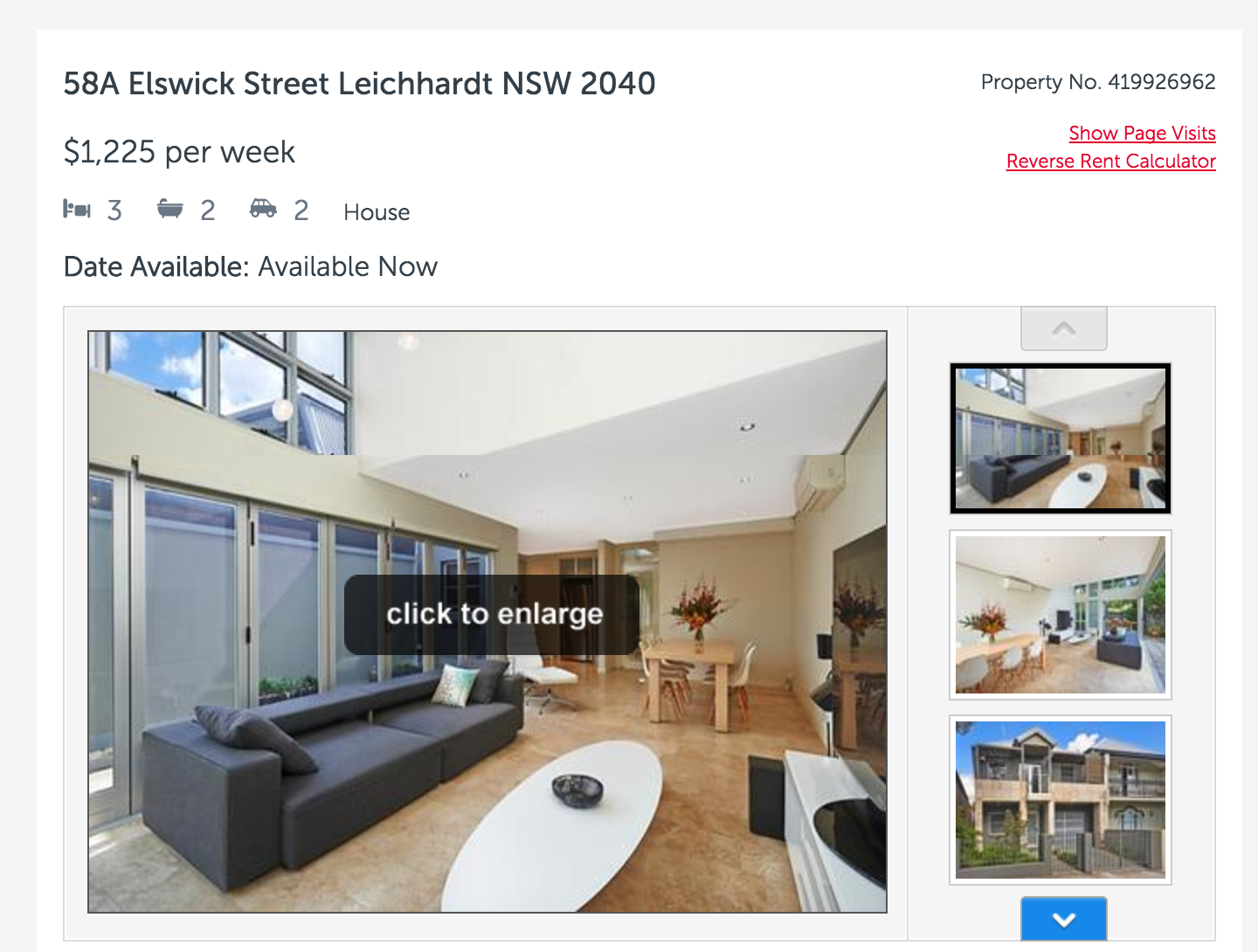1258x952 pixels.
Task: Click the car parking spaces icon
Action: [263, 209]
